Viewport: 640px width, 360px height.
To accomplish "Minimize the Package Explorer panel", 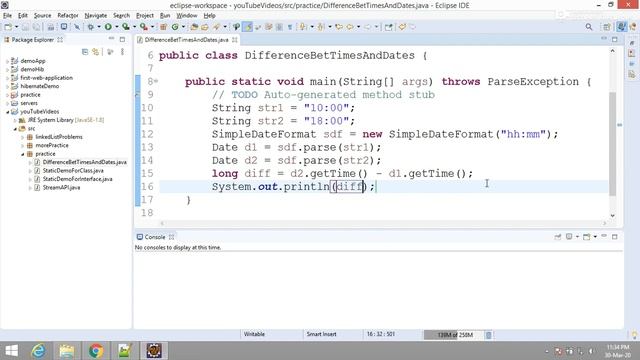I will coord(111,39).
